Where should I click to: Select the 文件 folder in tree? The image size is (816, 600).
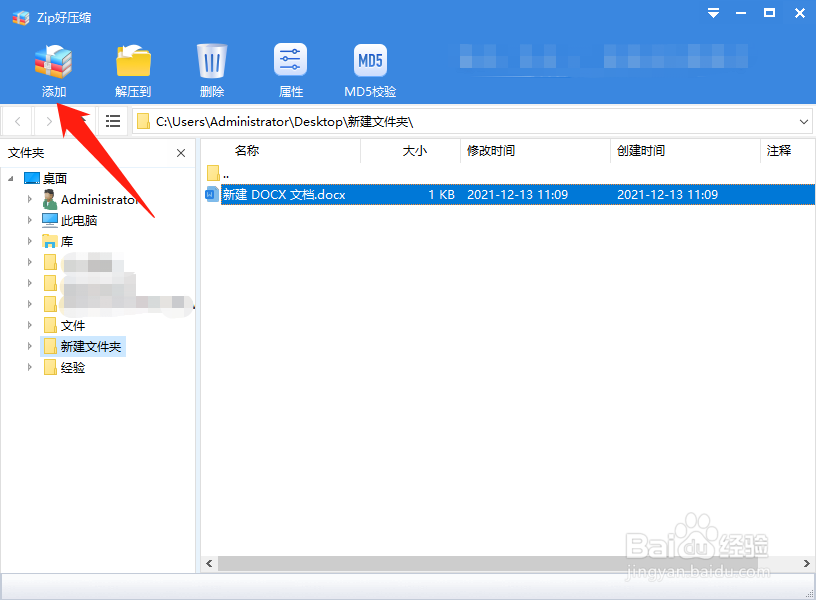pyautogui.click(x=73, y=326)
